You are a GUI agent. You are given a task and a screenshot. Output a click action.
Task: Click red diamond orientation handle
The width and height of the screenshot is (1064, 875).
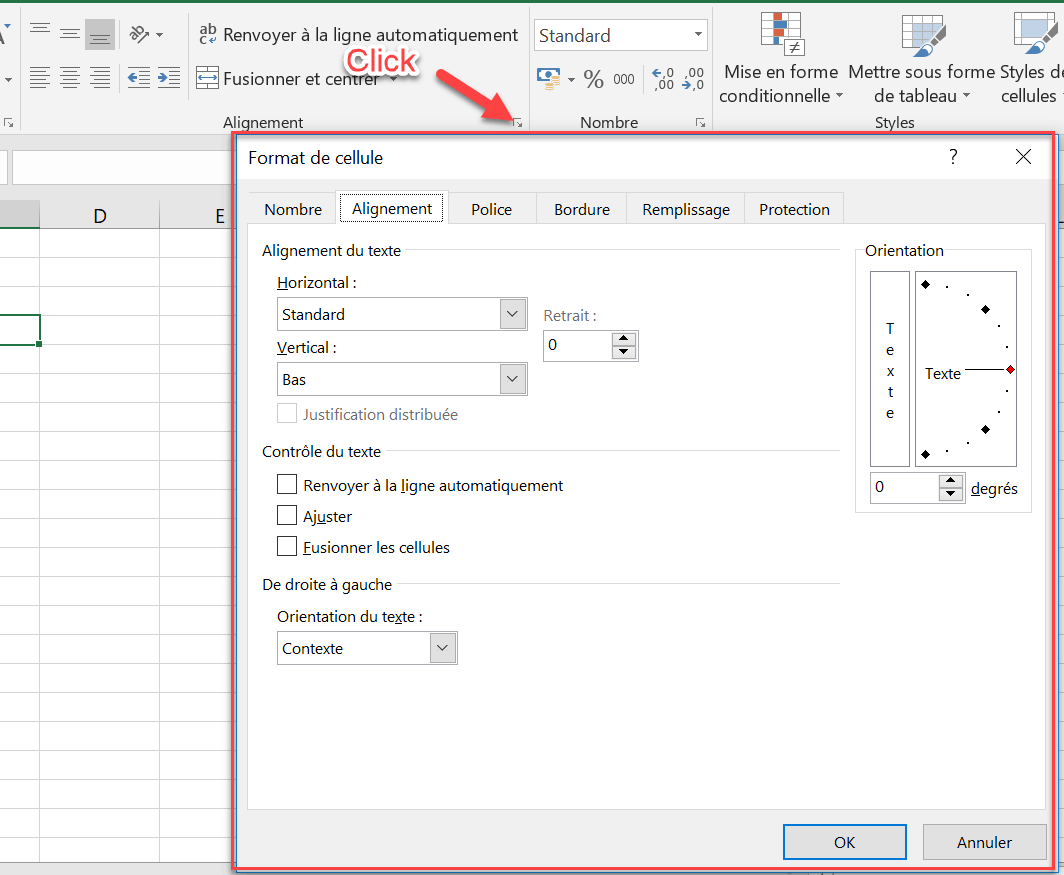pyautogui.click(x=1010, y=369)
